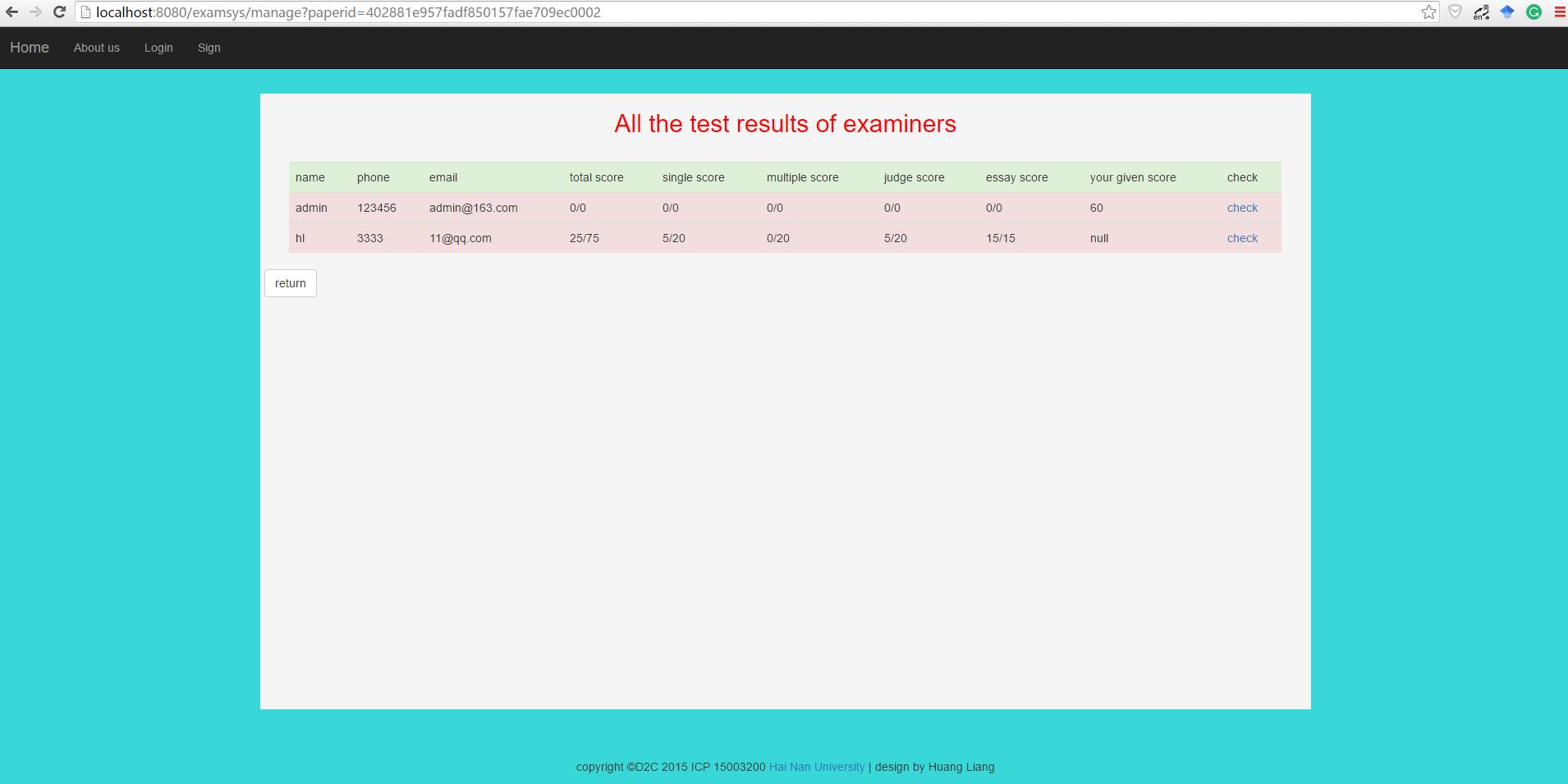Viewport: 1568px width, 784px height.
Task: Open the Sign nav item
Action: pyautogui.click(x=209, y=48)
